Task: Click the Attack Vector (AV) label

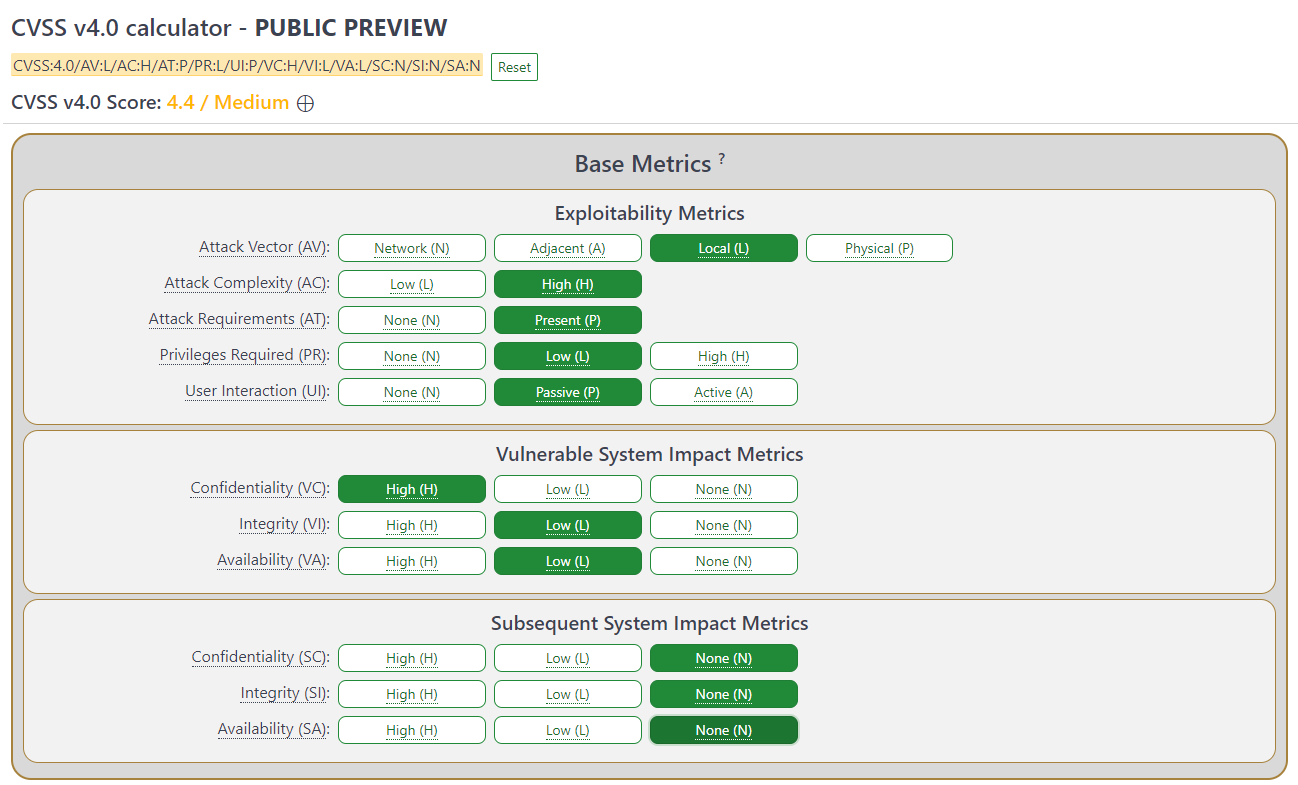Action: click(x=263, y=247)
